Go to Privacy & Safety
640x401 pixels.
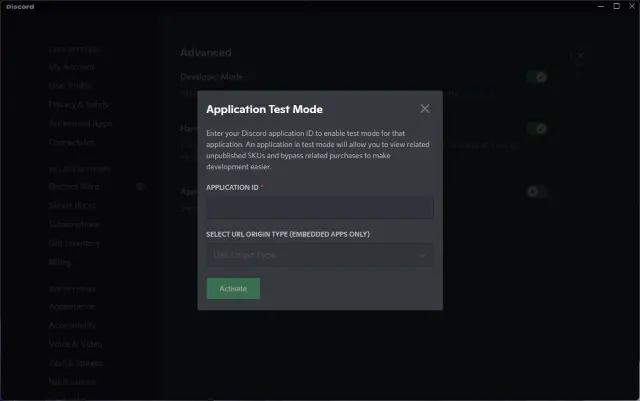tap(79, 105)
